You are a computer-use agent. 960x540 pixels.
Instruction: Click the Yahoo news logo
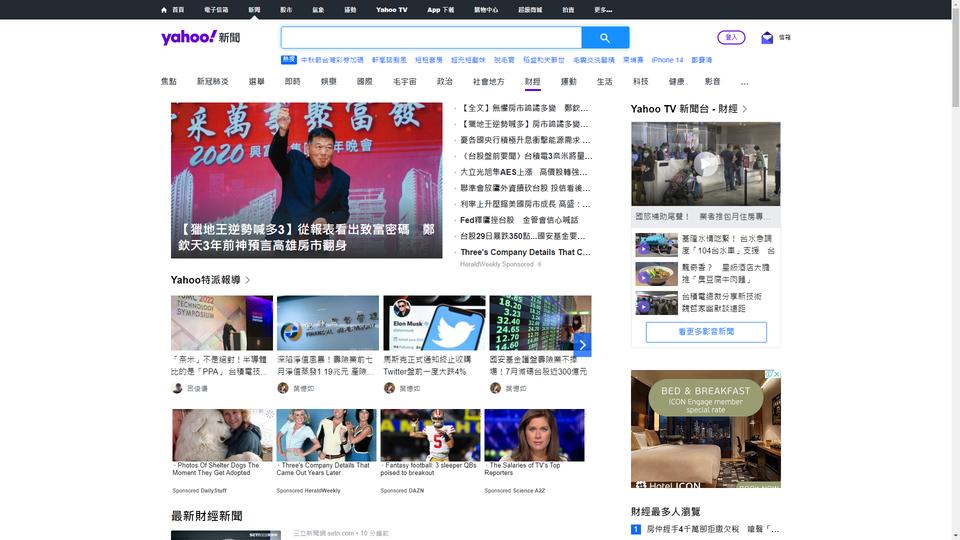point(200,37)
